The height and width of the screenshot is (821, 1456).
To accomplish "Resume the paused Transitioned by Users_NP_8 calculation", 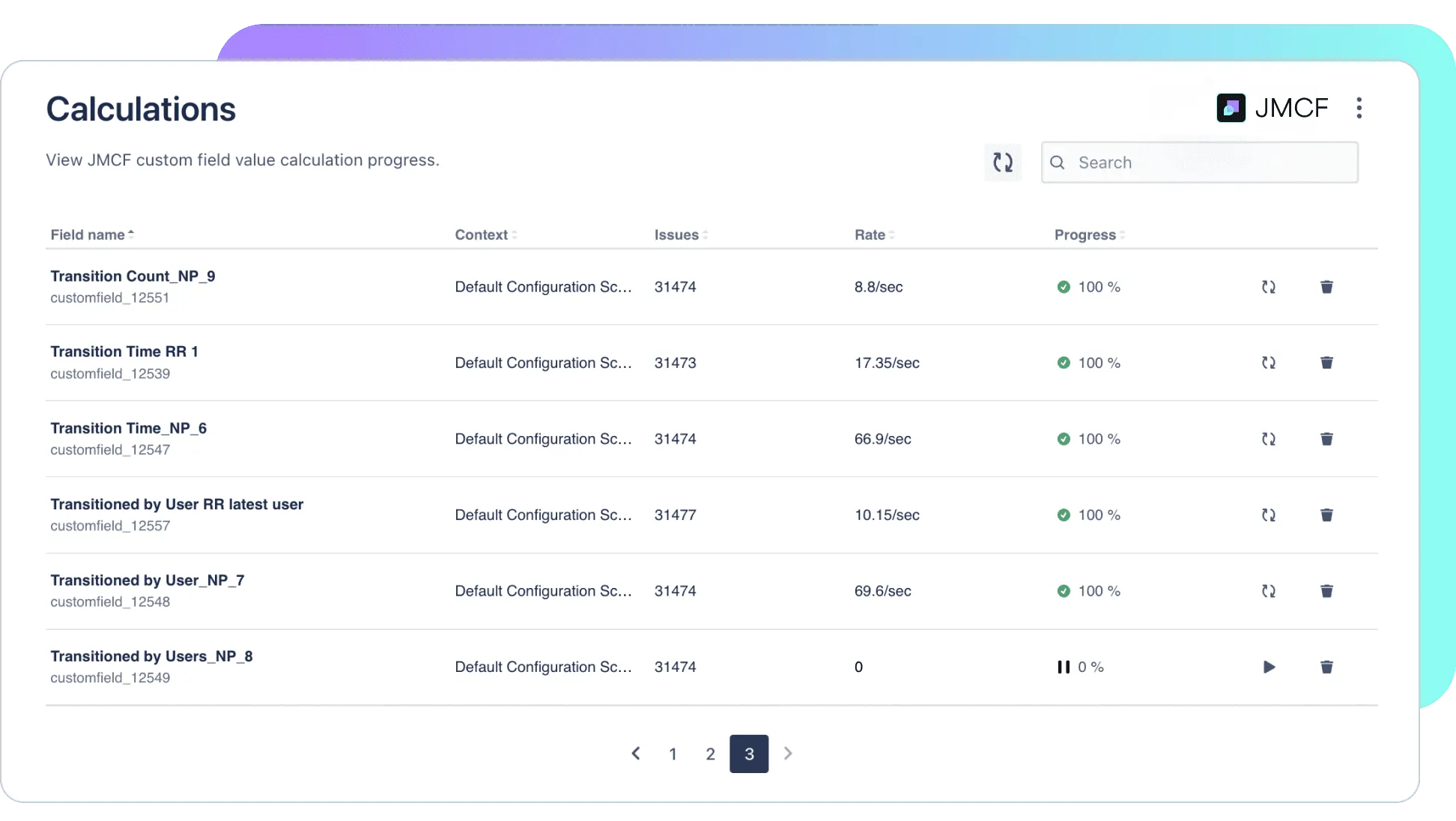I will point(1268,667).
